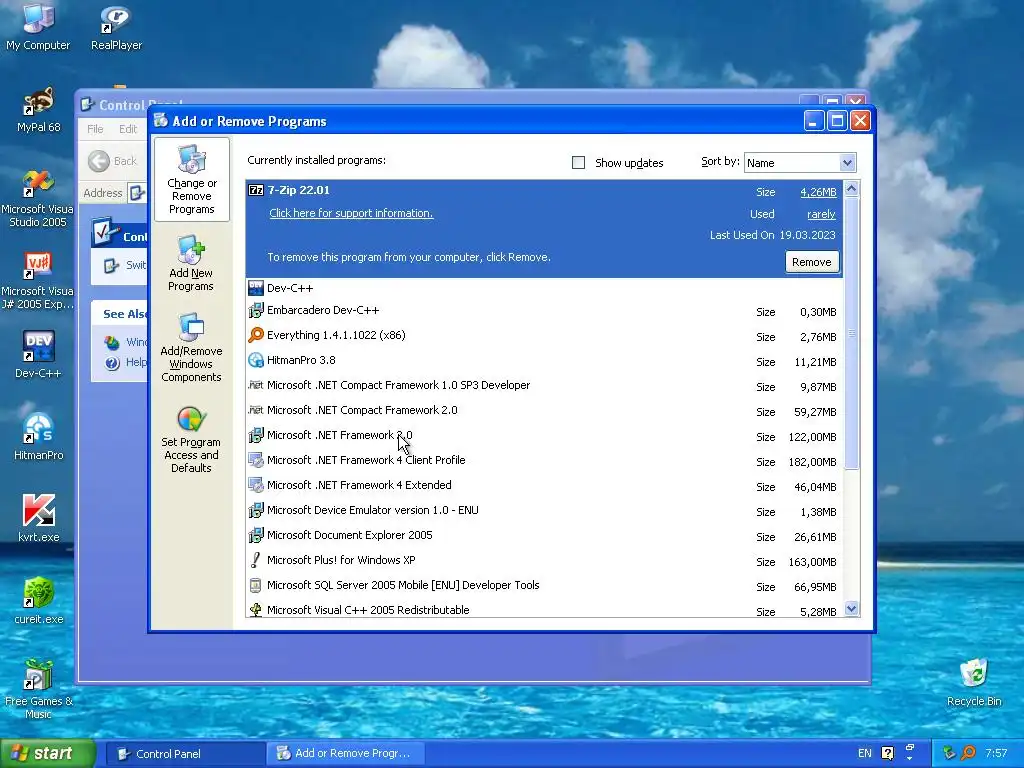Screen dimensions: 1024x768
Task: Open RealPlayer desktop shortcut
Action: point(116,27)
